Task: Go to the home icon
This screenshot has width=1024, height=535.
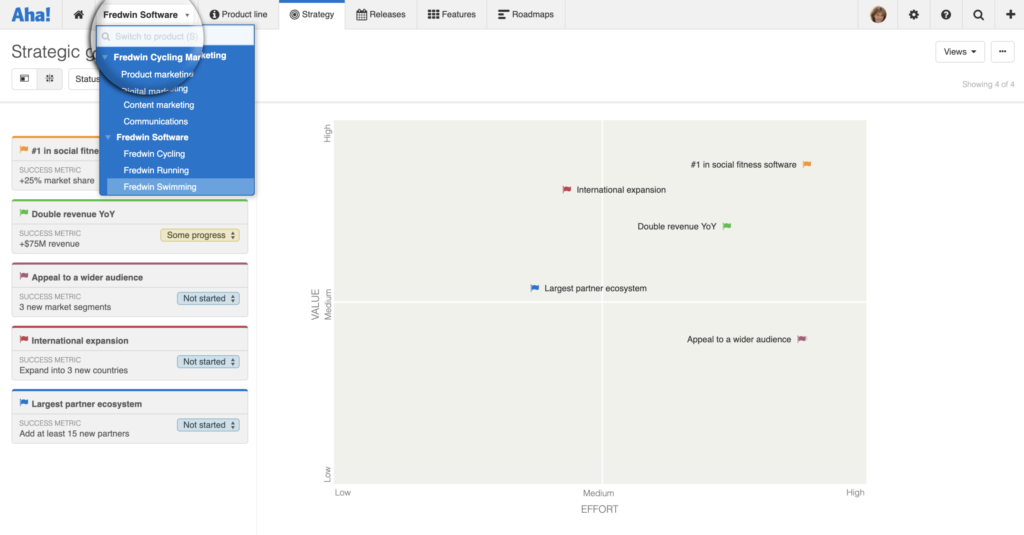Action: coord(78,14)
